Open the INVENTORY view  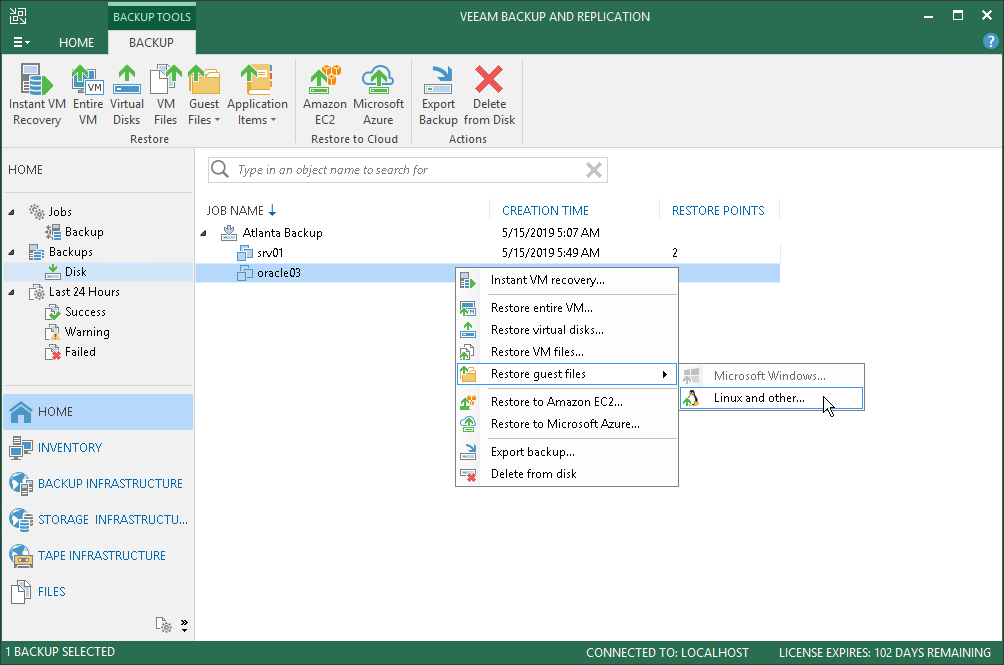tap(98, 447)
